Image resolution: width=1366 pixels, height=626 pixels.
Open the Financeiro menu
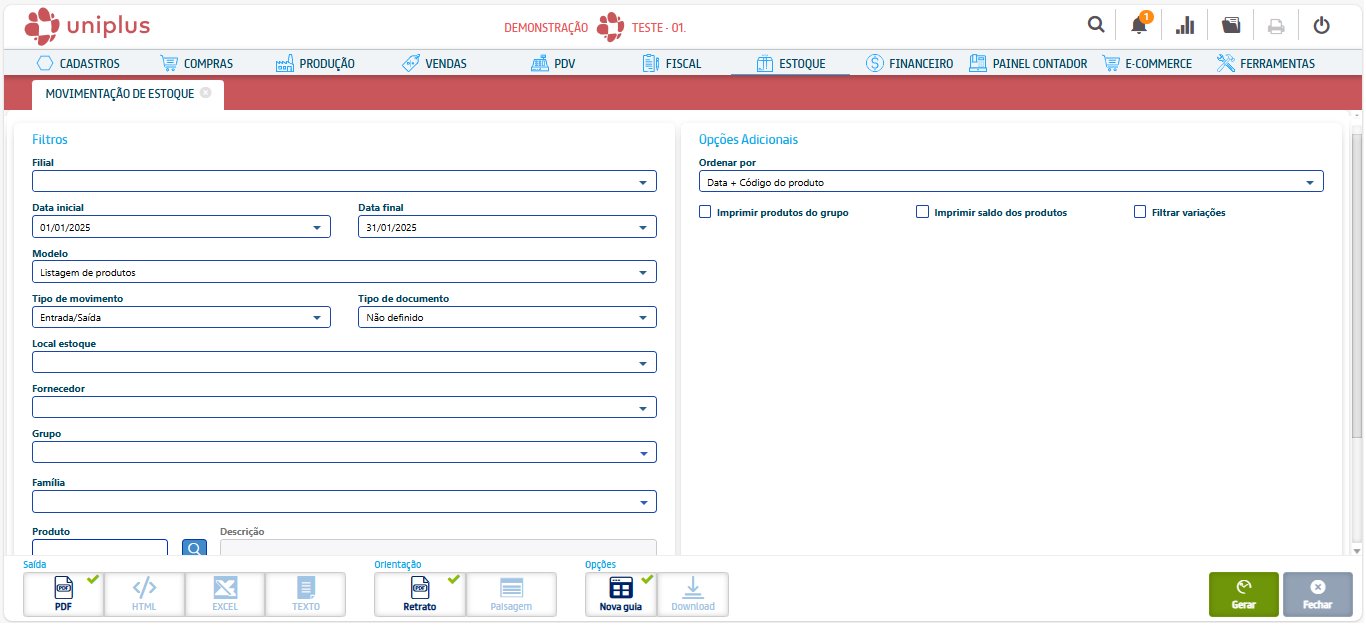(909, 63)
